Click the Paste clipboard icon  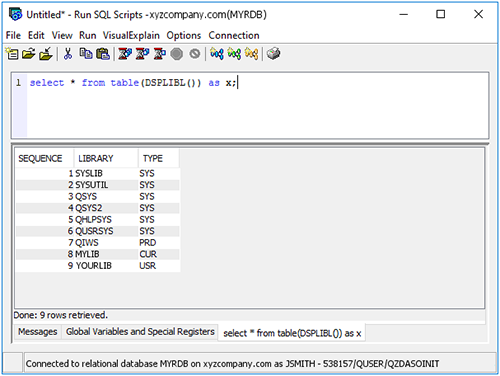[x=103, y=54]
